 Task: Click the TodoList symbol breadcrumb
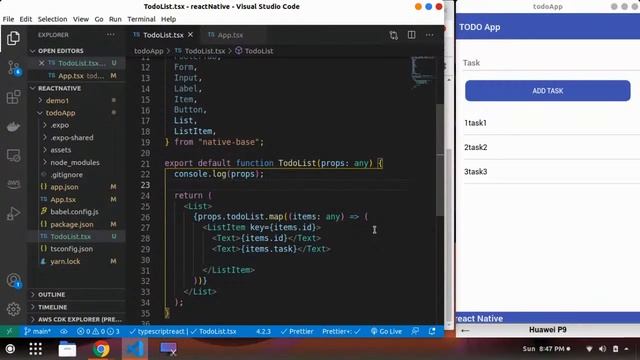[254, 51]
